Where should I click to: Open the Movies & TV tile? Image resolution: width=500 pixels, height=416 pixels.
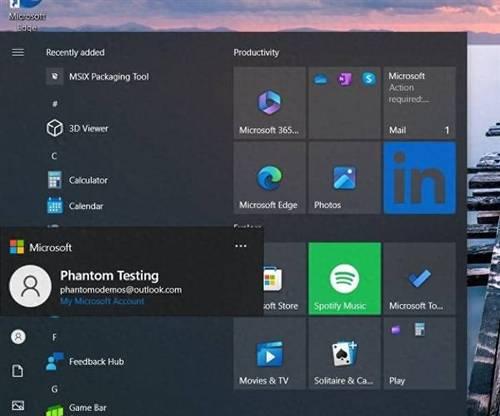coord(270,353)
